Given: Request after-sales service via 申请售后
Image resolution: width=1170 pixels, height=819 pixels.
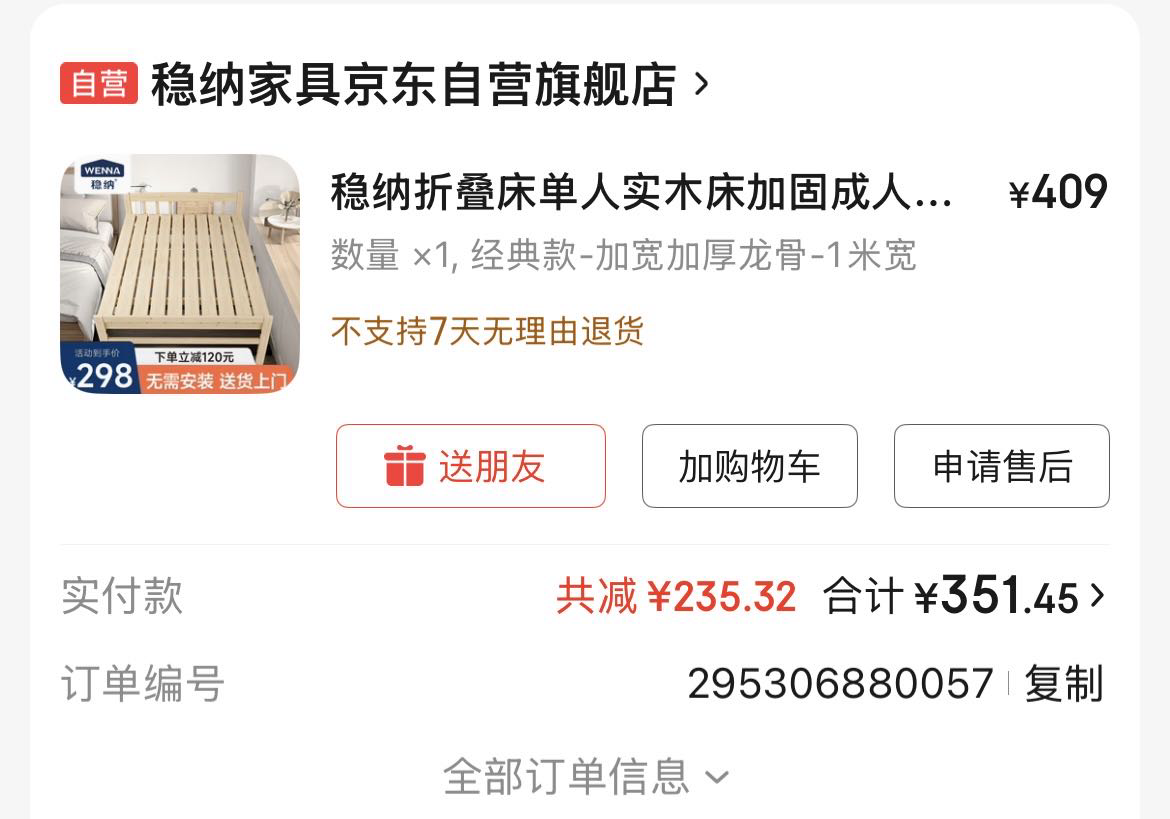Looking at the screenshot, I should (x=1002, y=466).
